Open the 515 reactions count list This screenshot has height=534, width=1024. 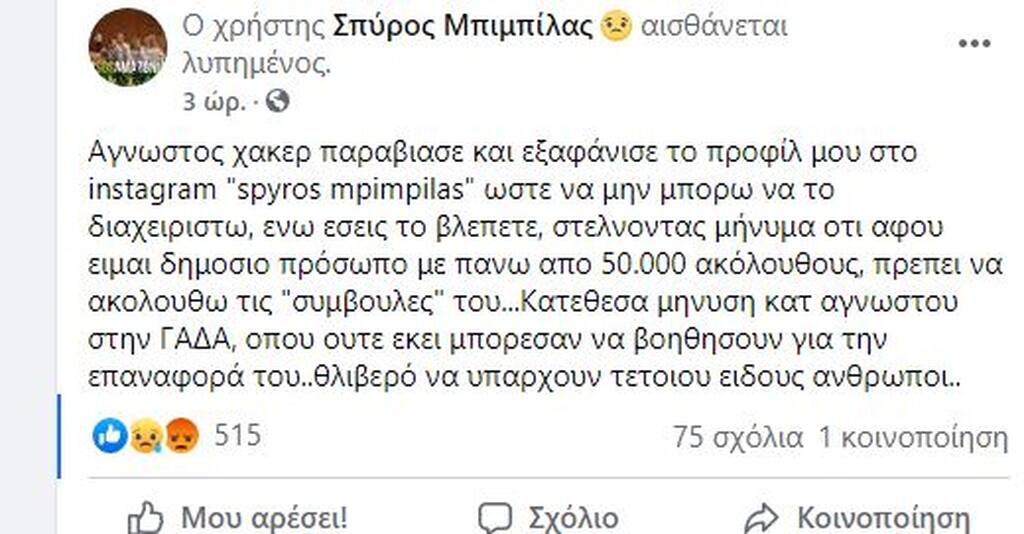pyautogui.click(x=238, y=435)
